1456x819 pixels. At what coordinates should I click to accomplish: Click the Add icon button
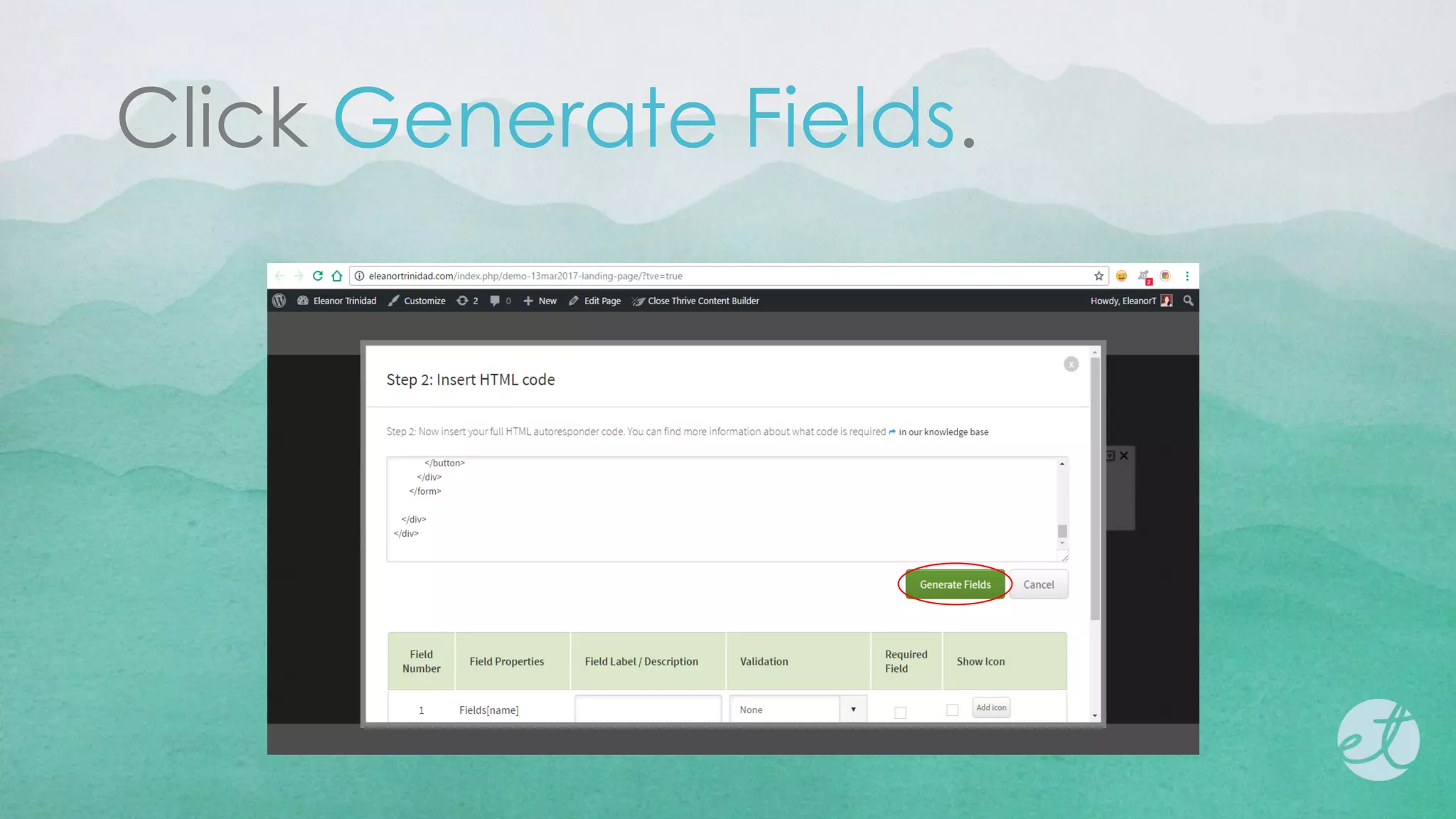pos(991,707)
